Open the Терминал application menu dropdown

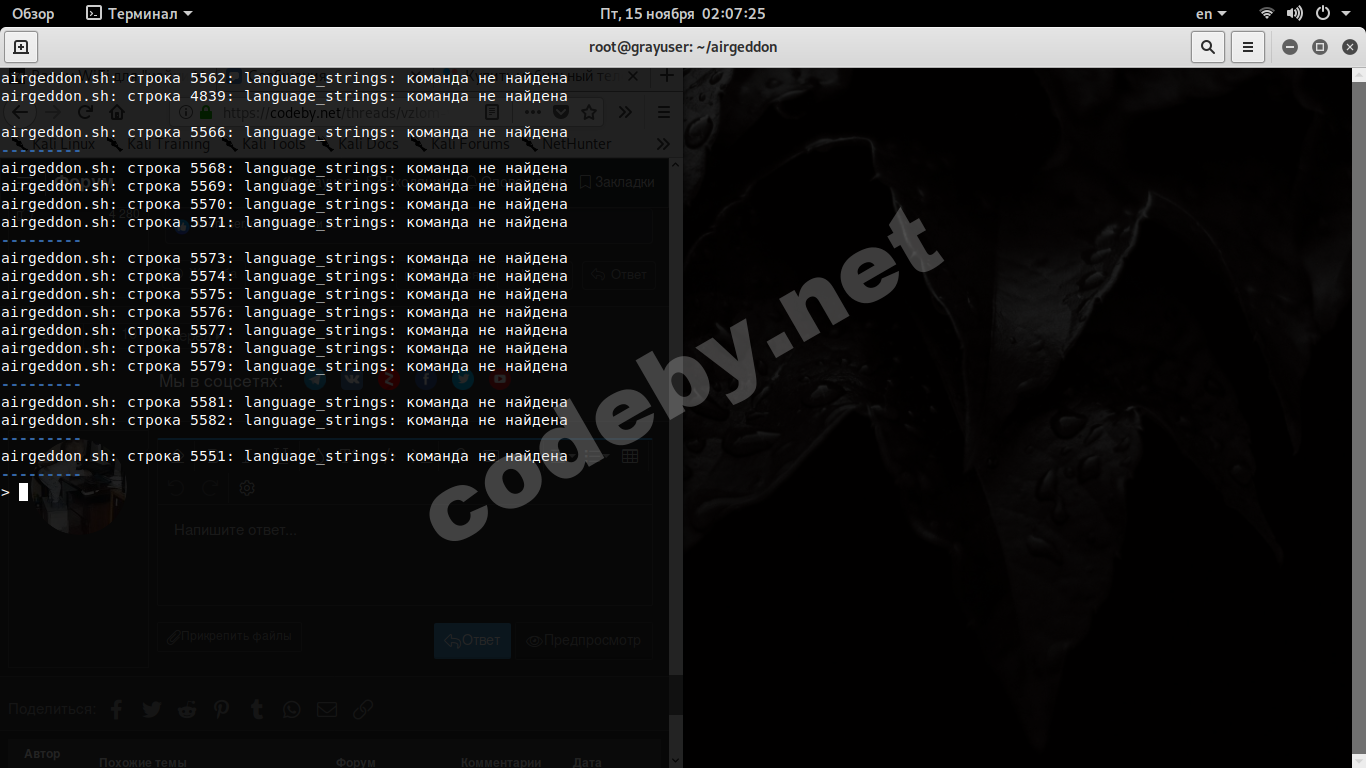pos(139,14)
